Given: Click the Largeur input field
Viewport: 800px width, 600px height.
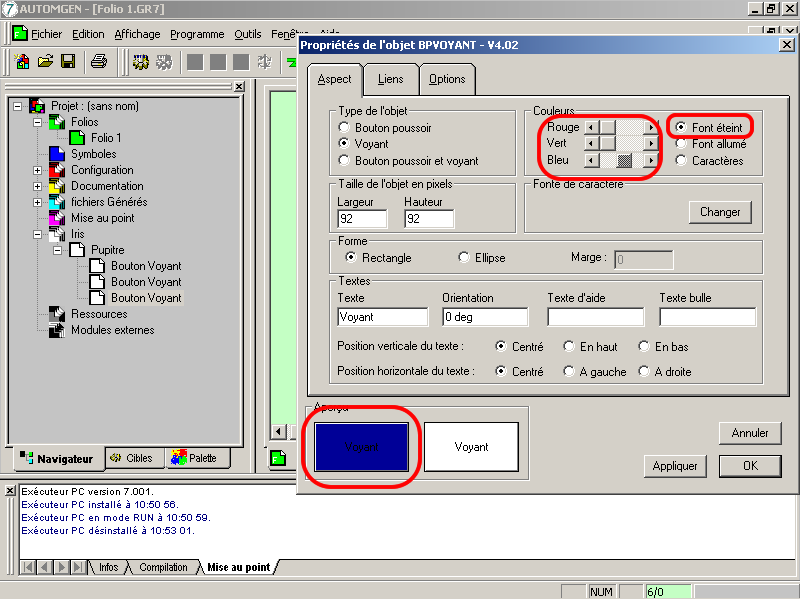Looking at the screenshot, I should click(x=363, y=219).
